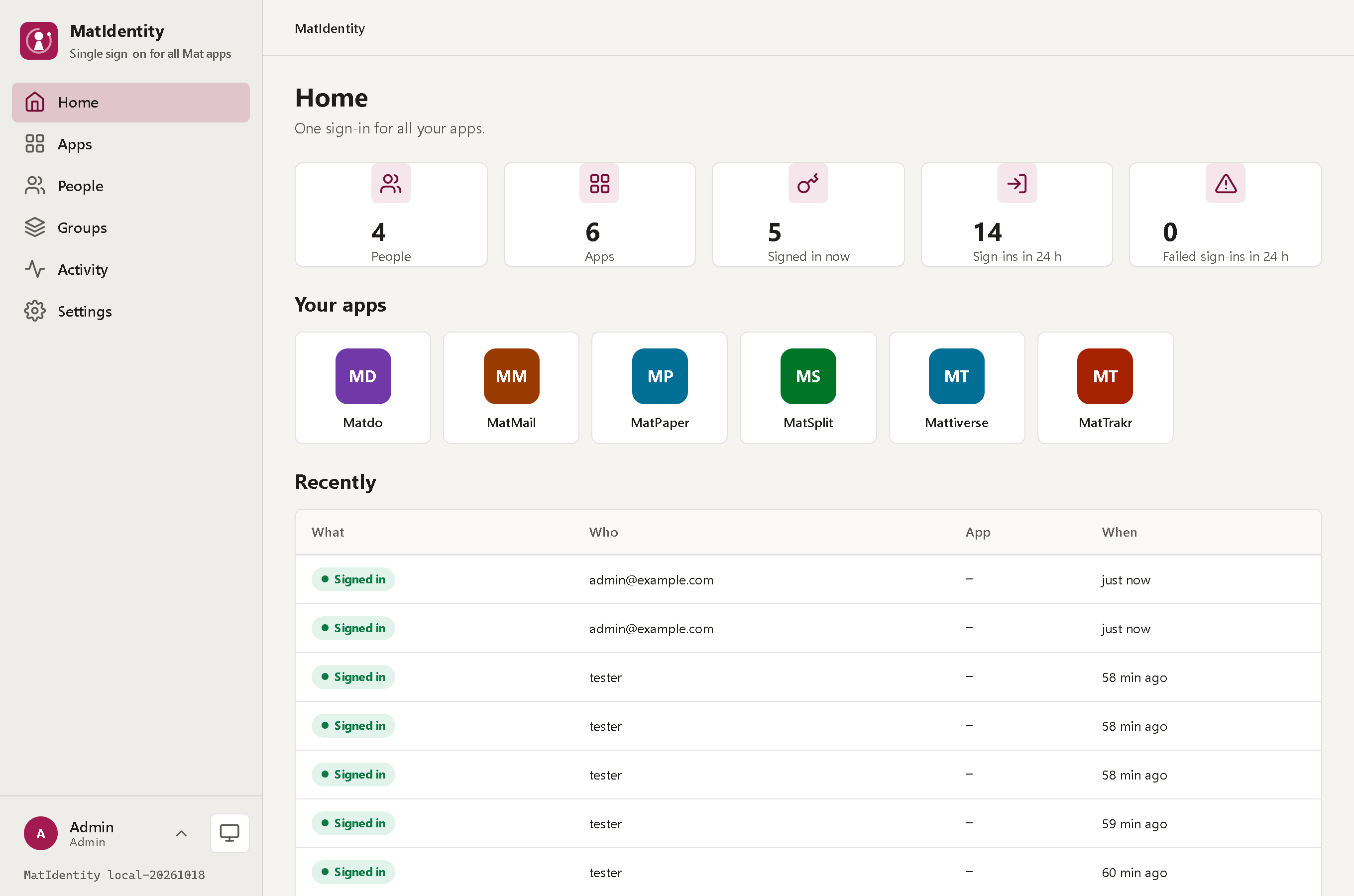Click the Settings gear icon

coord(35,311)
